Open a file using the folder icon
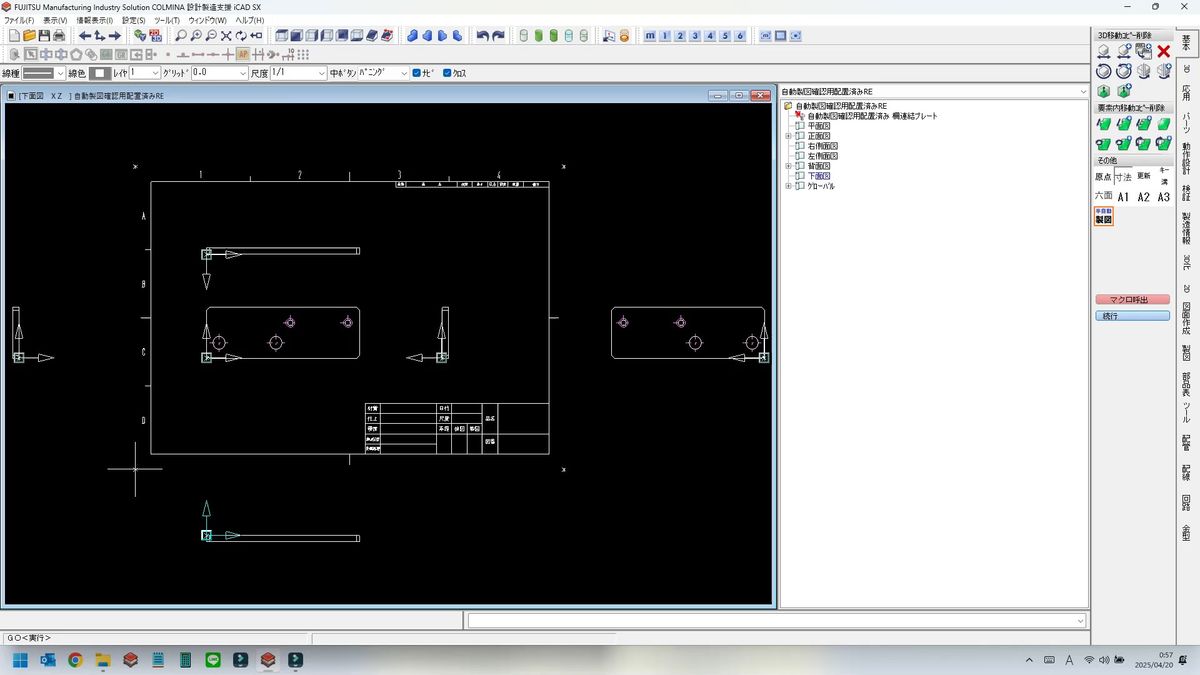This screenshot has width=1200, height=675. click(x=29, y=36)
